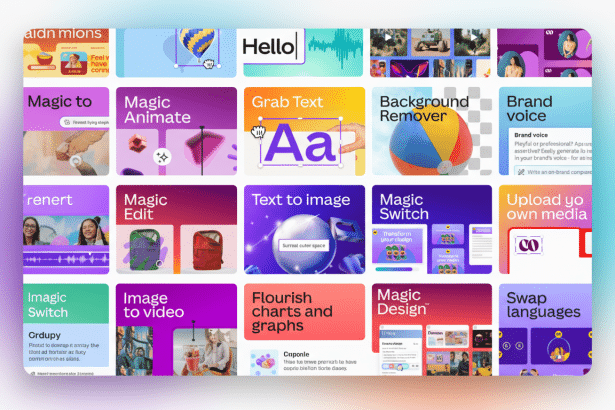Select the person photo in Image to video
This screenshot has height=410, width=615.
click(205, 352)
